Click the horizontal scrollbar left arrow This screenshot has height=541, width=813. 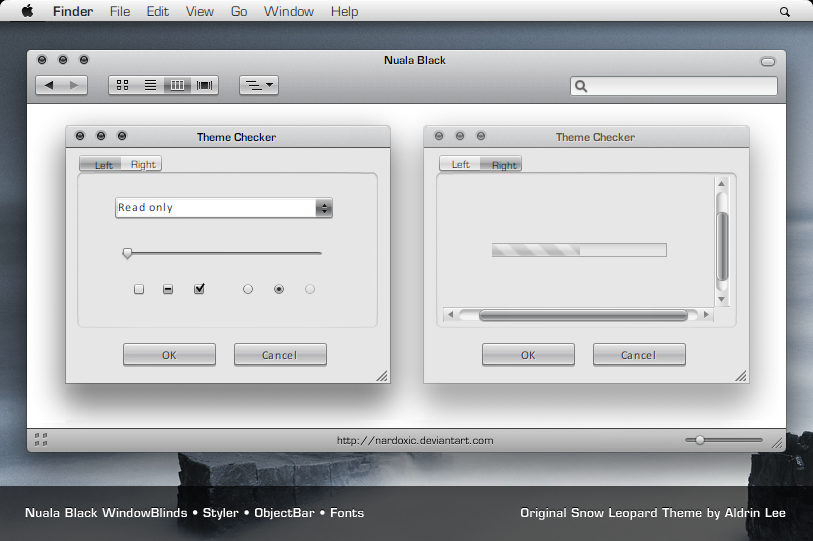point(450,314)
